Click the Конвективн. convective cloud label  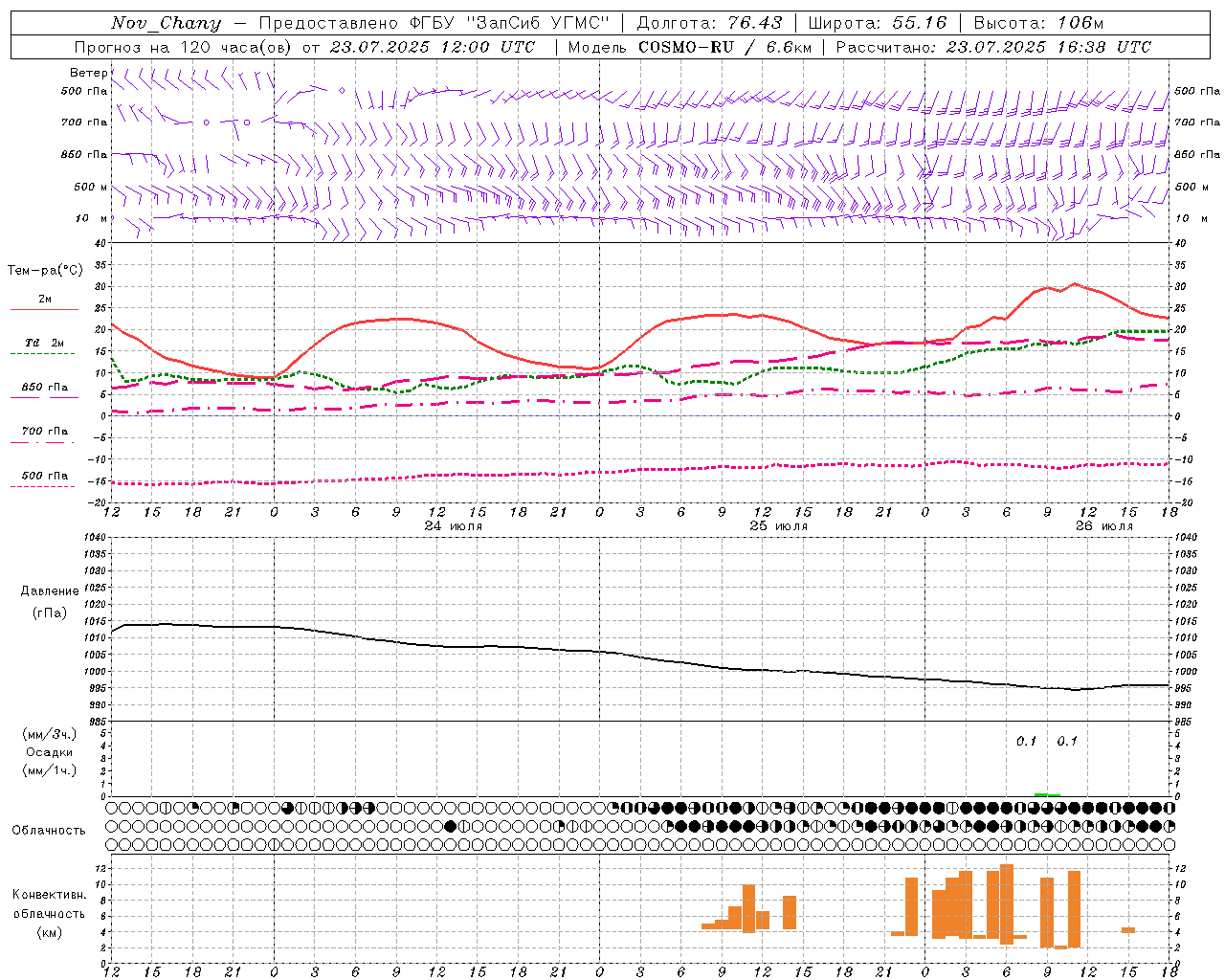coord(50,895)
